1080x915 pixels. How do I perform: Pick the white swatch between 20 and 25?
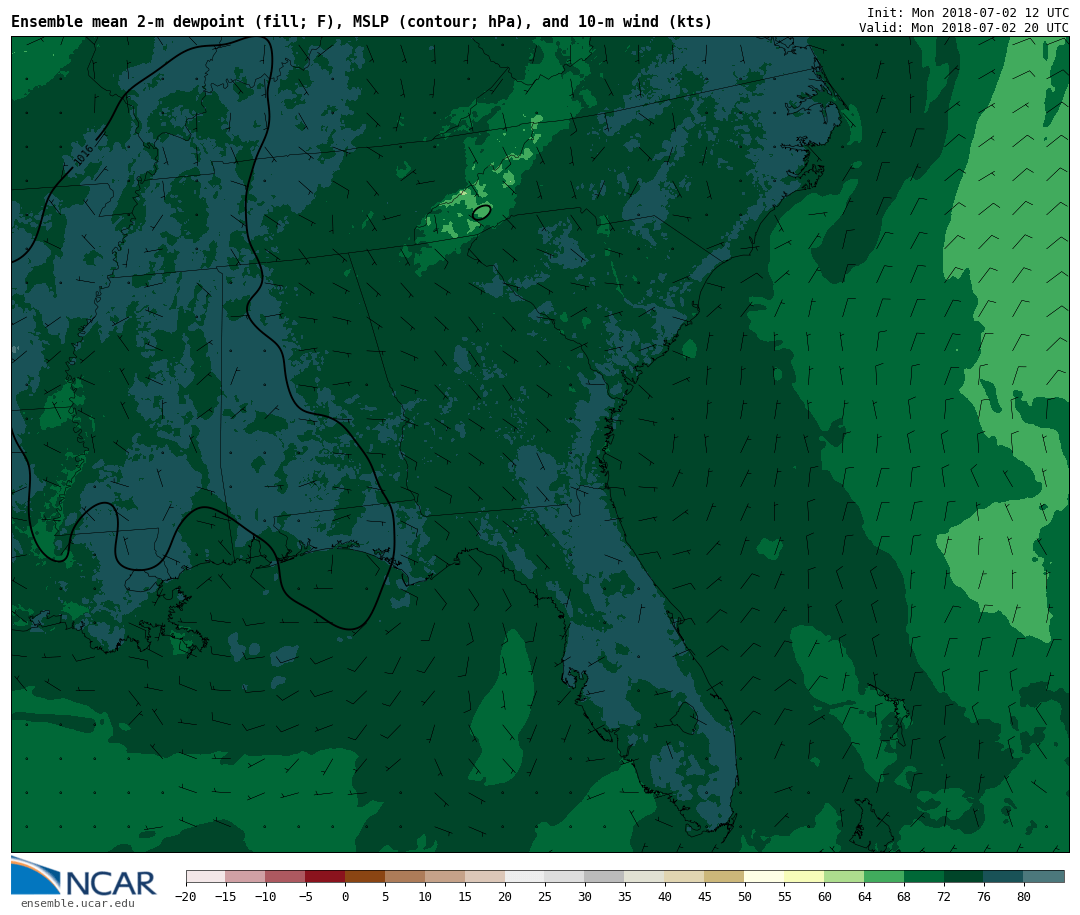525,877
